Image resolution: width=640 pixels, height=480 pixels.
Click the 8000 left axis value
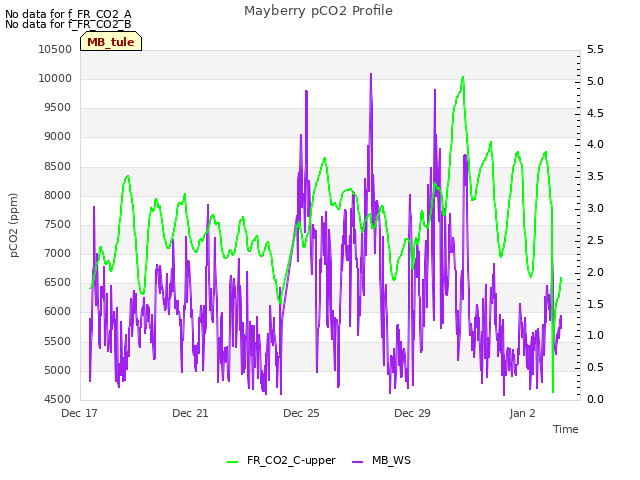tap(58, 196)
